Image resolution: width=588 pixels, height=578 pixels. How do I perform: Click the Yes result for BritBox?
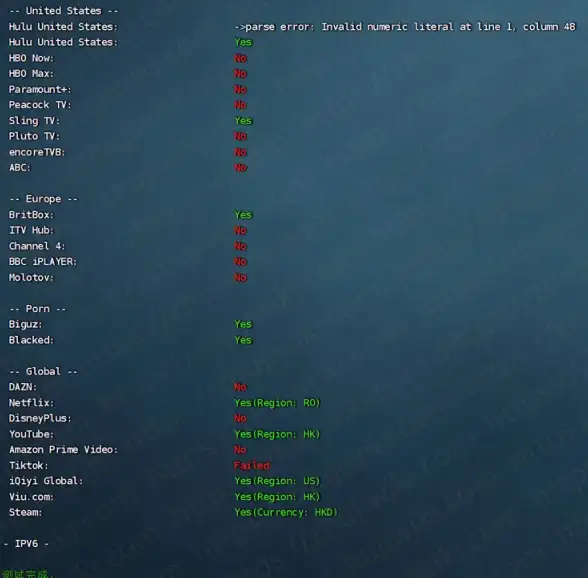pyautogui.click(x=243, y=215)
